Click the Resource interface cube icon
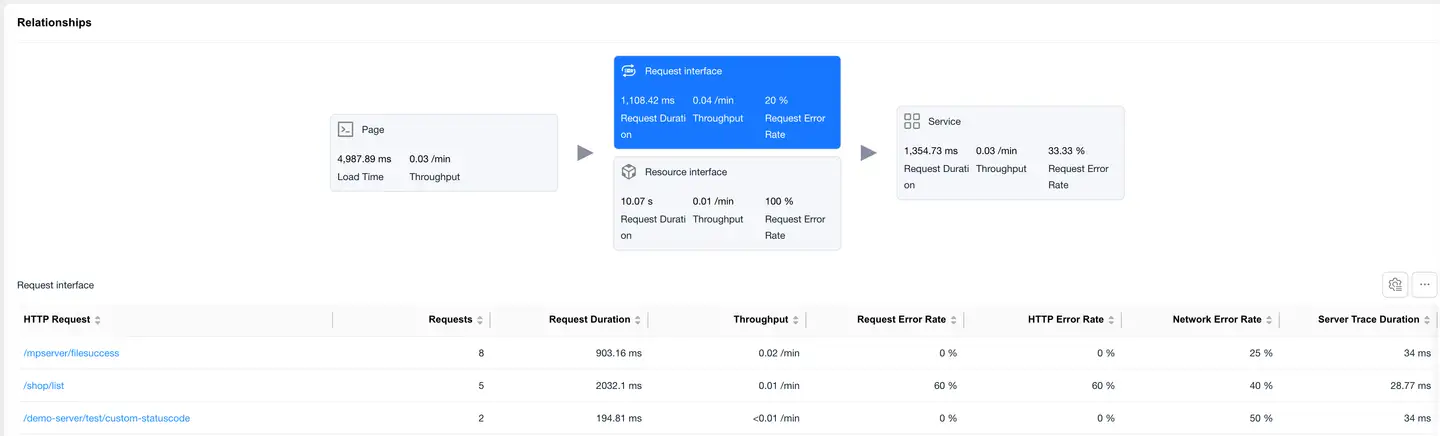The image size is (1440, 436). tap(629, 172)
